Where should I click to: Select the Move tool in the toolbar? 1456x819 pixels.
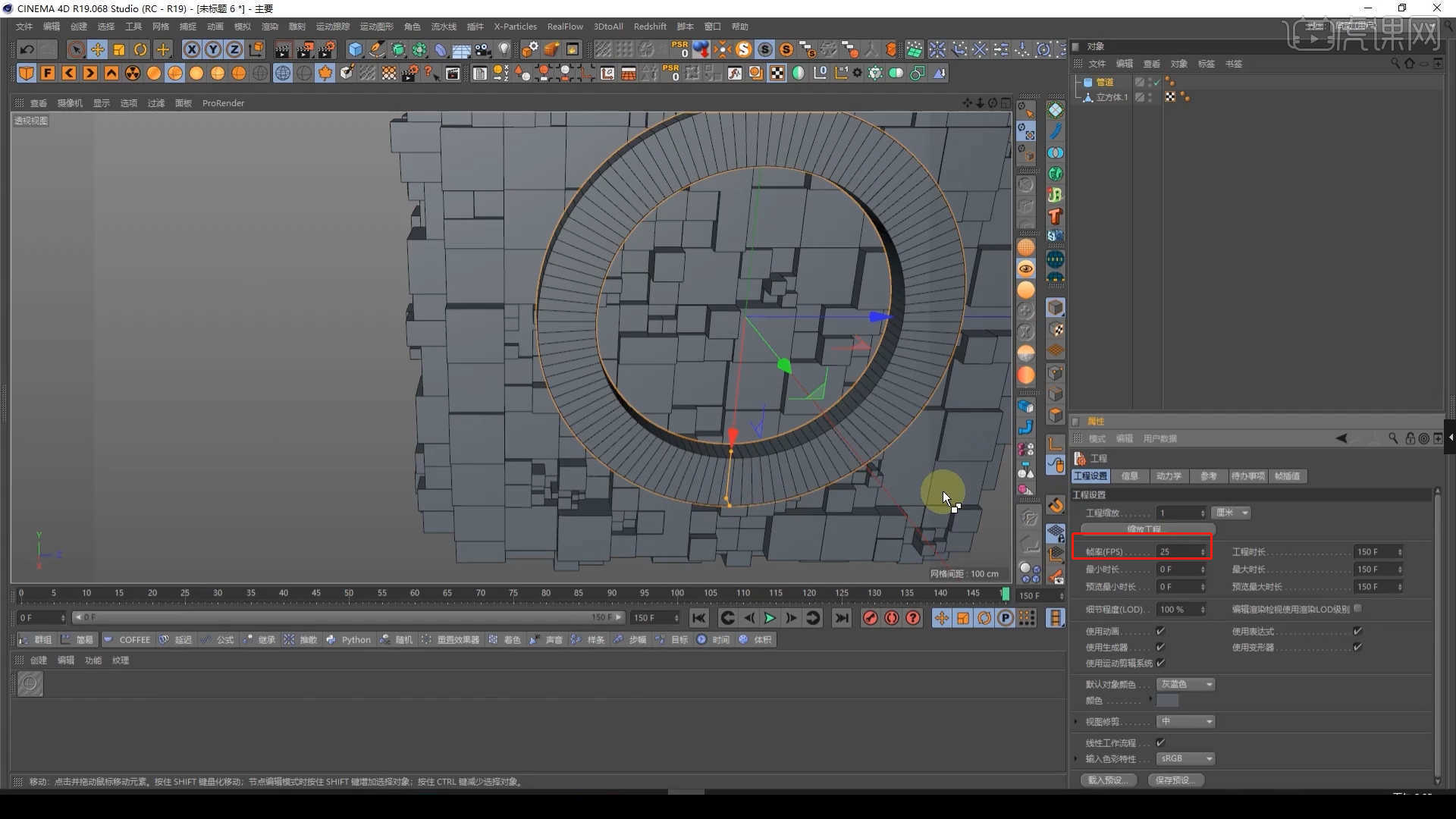(x=97, y=49)
